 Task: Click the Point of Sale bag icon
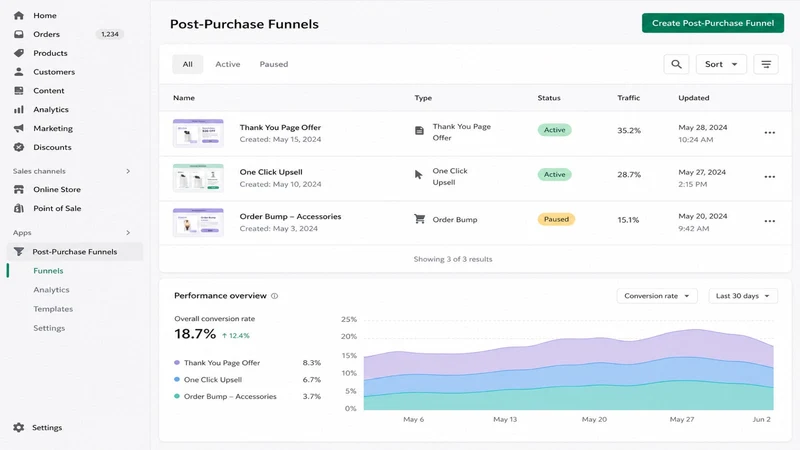(19, 208)
